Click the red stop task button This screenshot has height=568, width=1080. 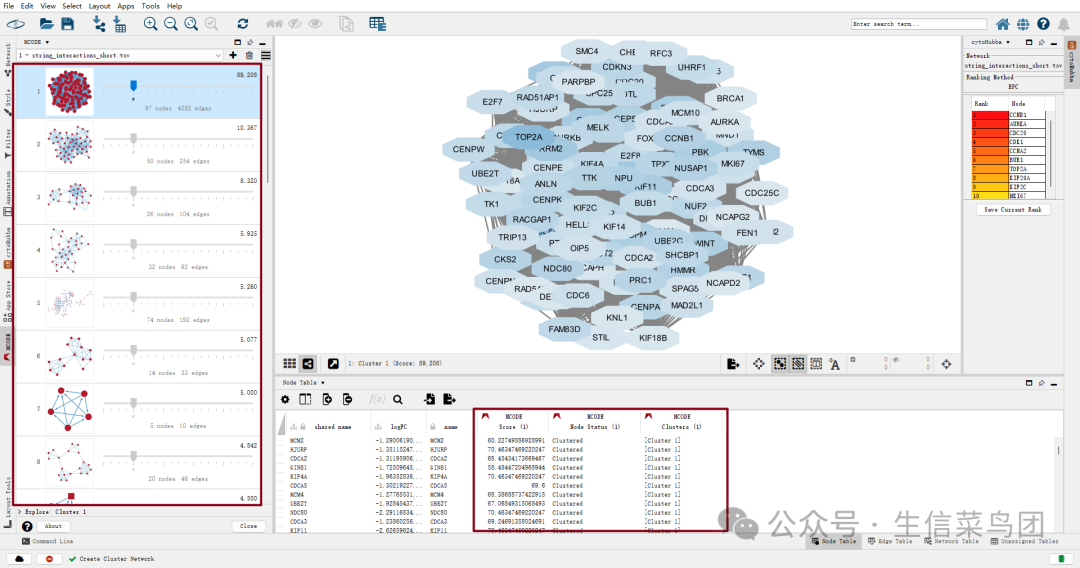[49, 559]
